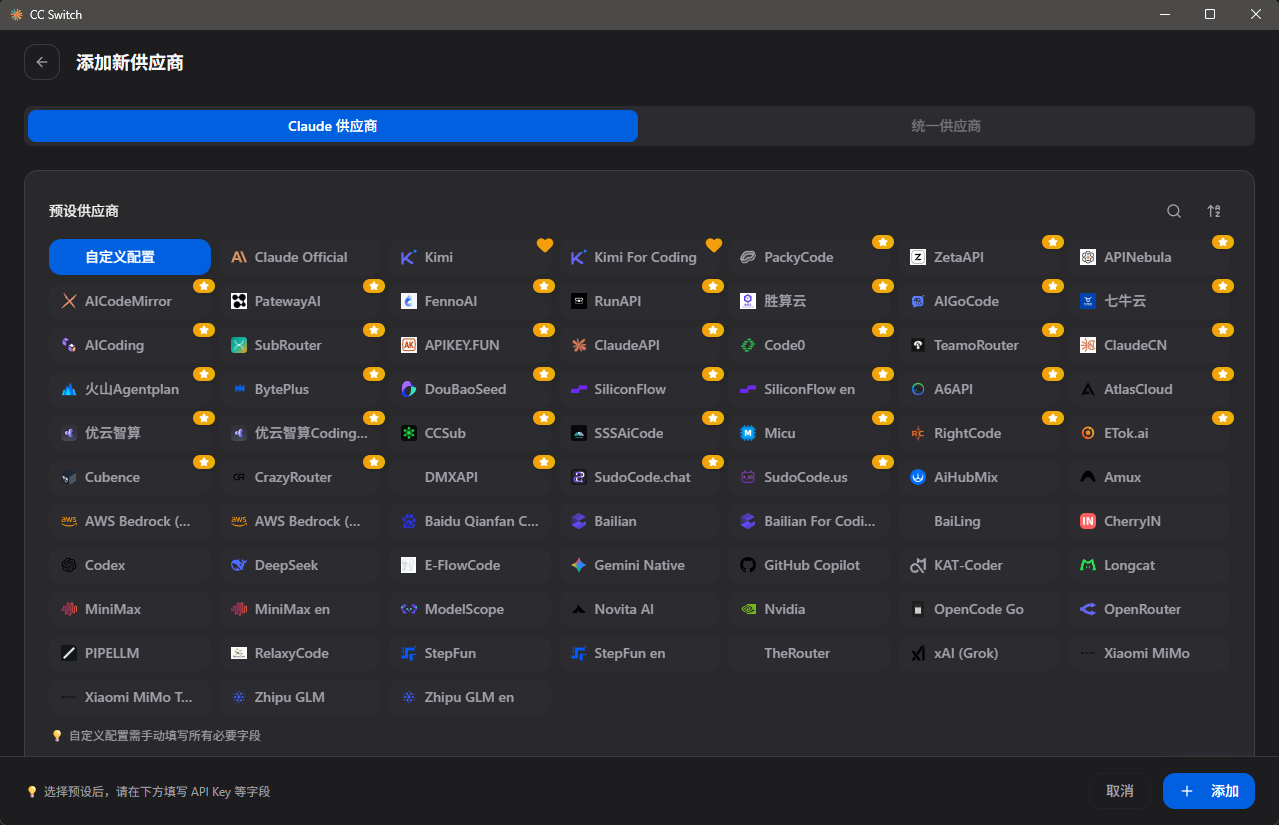1279x825 pixels.
Task: Pick xAI (Grok) preset
Action: coord(980,653)
